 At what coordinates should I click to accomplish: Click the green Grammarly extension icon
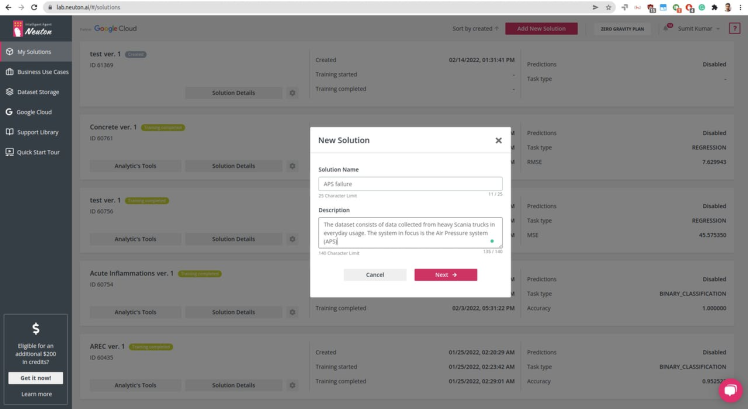click(702, 7)
